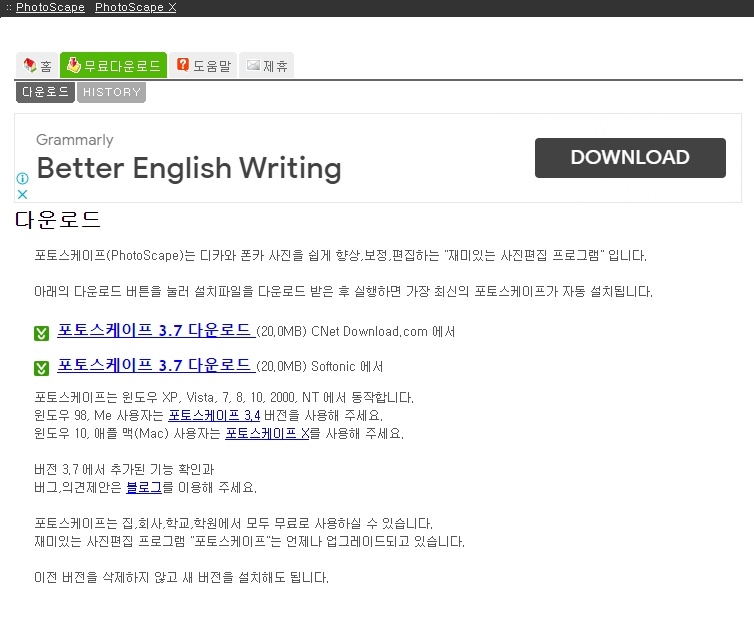Close the Grammarly advertisement
This screenshot has height=625, width=754.
pos(23,194)
